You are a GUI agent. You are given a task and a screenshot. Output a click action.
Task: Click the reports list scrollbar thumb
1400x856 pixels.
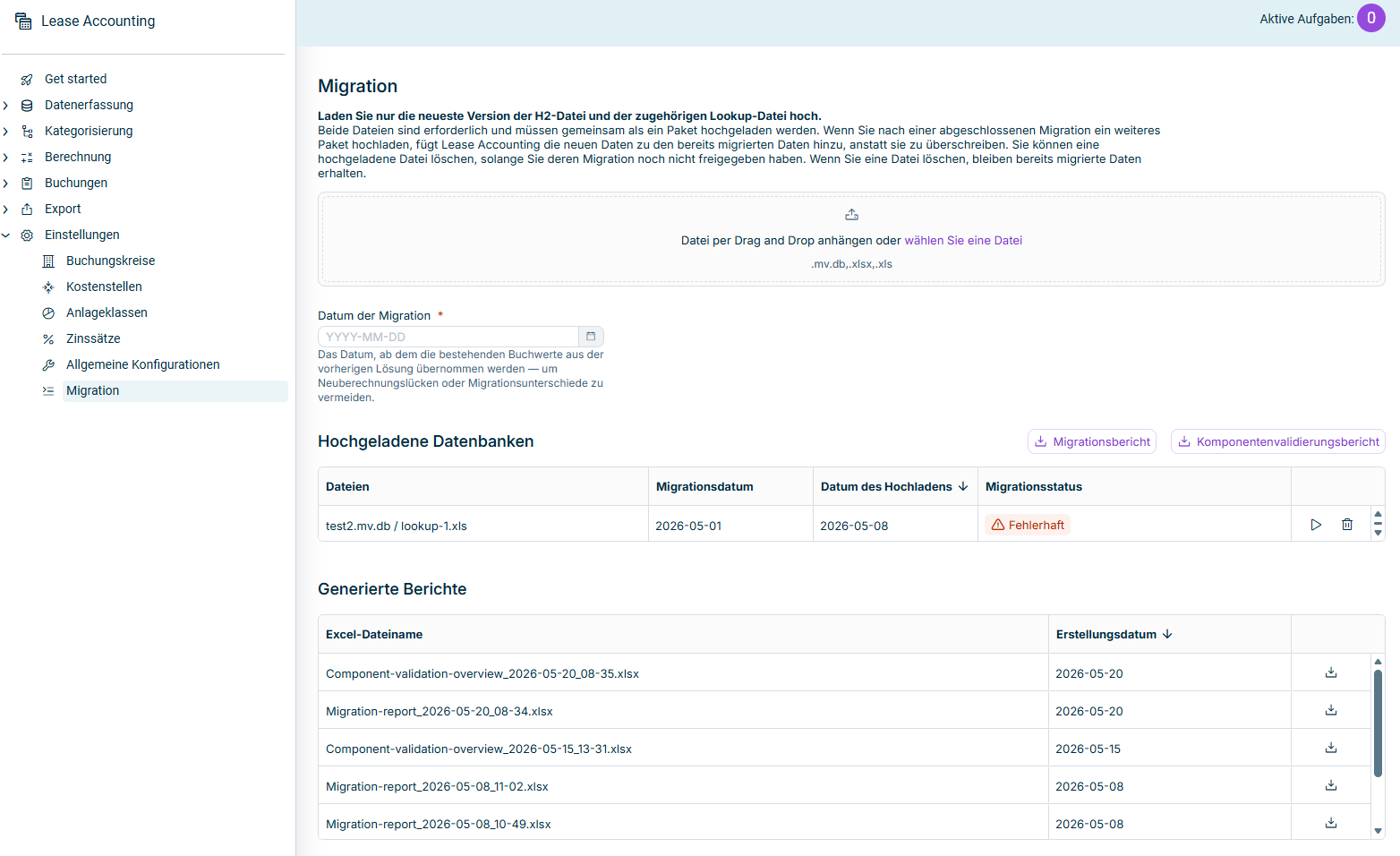pos(1378,723)
